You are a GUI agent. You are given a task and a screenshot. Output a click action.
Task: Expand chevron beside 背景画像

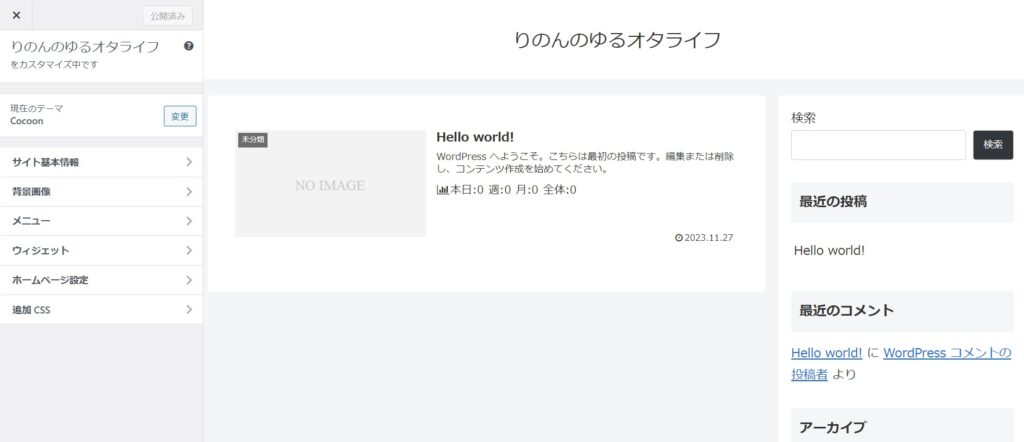pyautogui.click(x=189, y=191)
